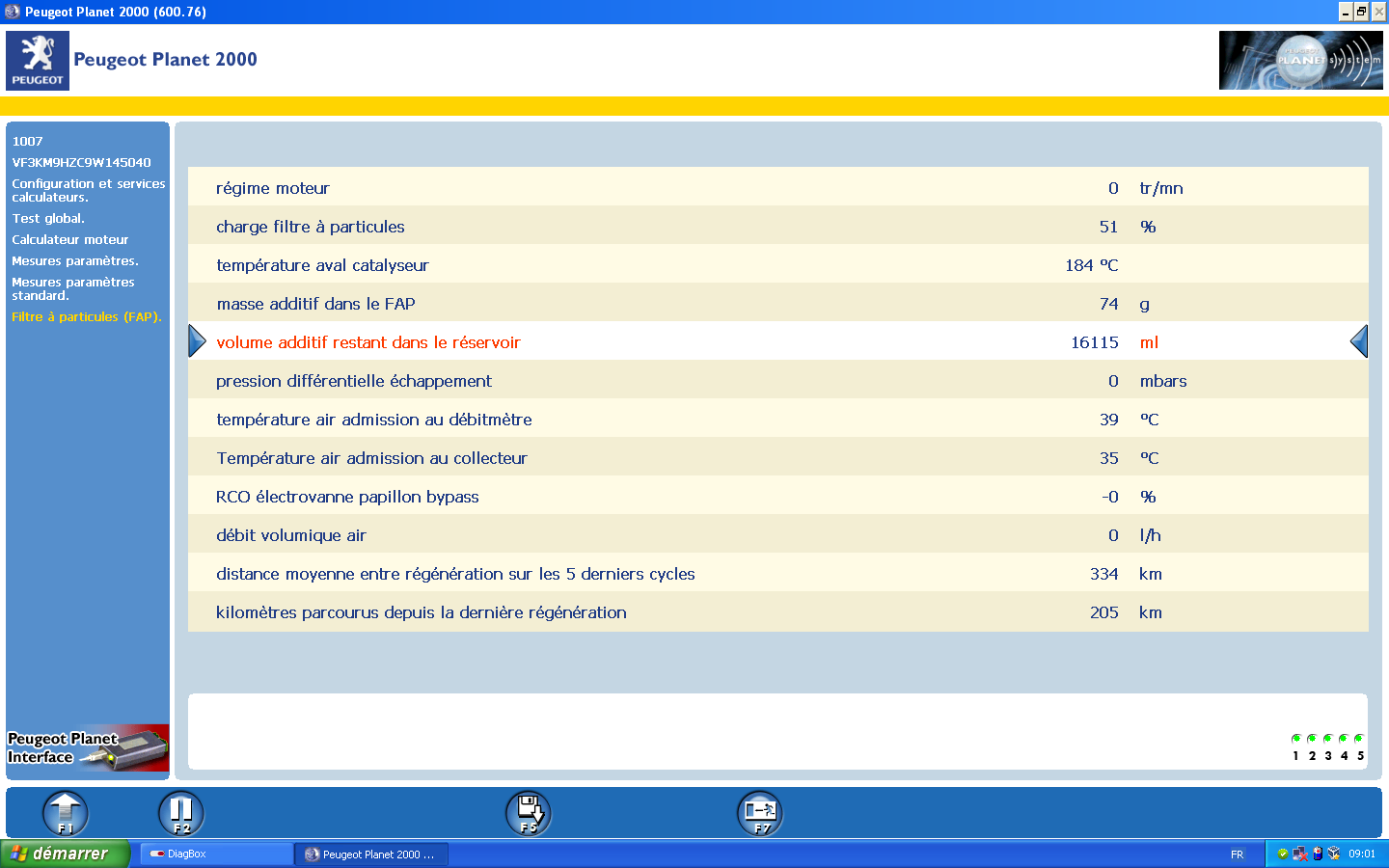Open 'Configuration et services calculateurs' in sidebar
Viewport: 1389px width, 868px height.
click(89, 190)
